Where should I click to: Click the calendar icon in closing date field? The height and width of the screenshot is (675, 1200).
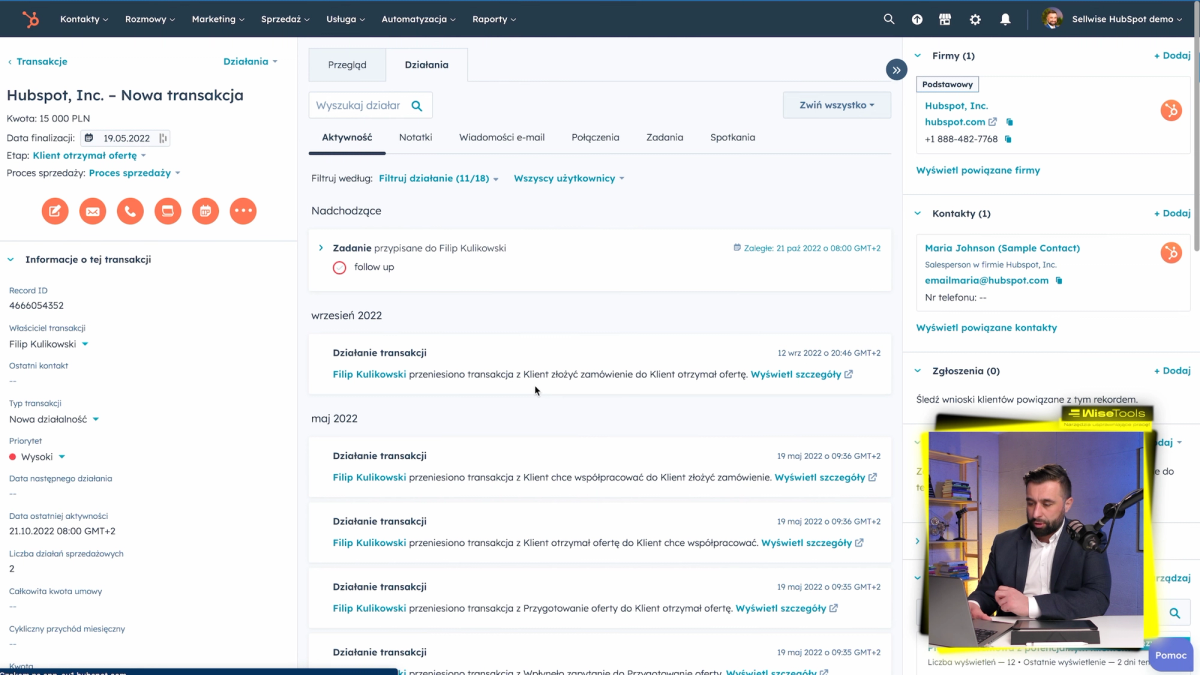[89, 138]
